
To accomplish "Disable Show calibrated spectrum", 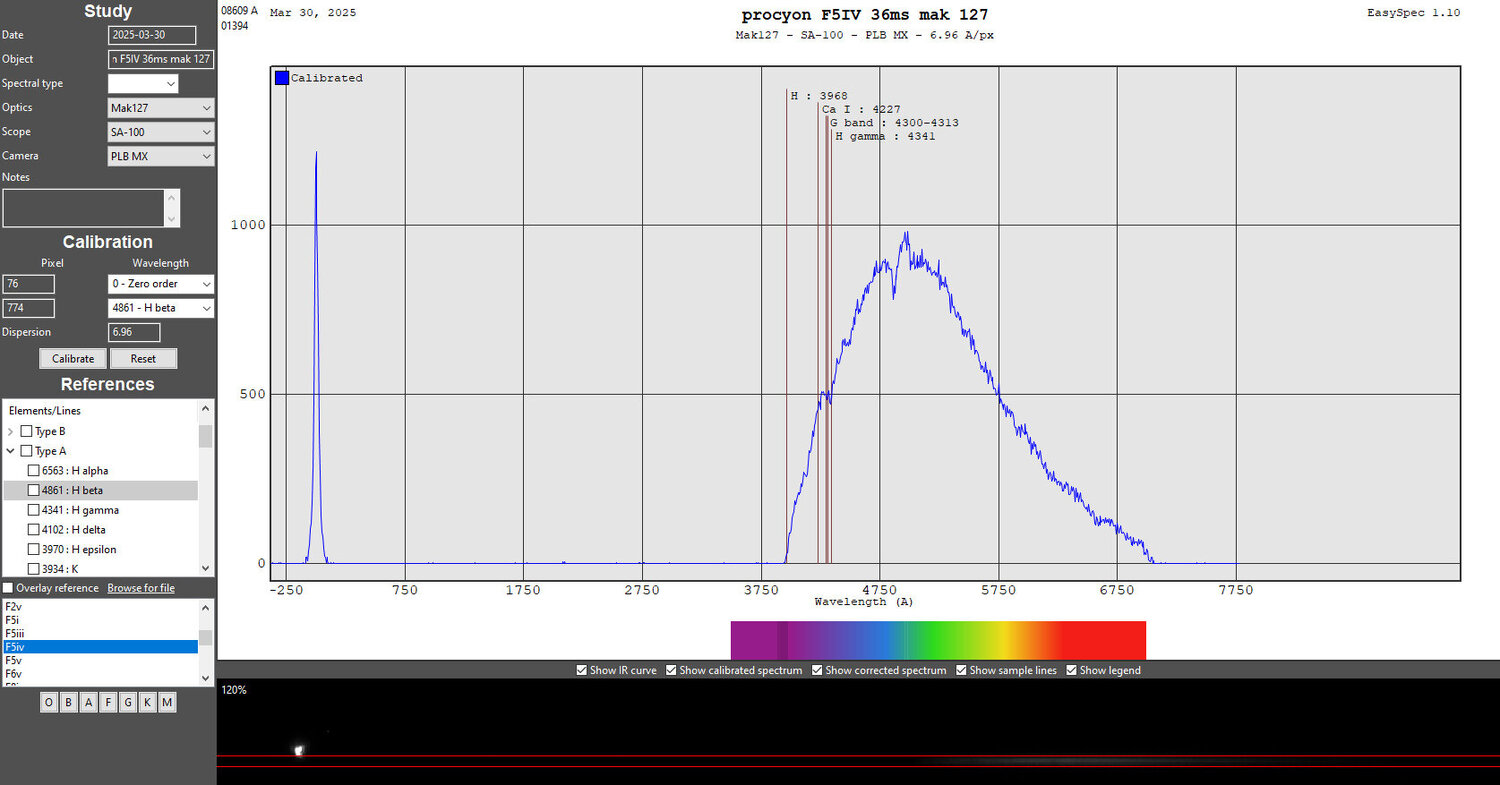I will pyautogui.click(x=671, y=670).
